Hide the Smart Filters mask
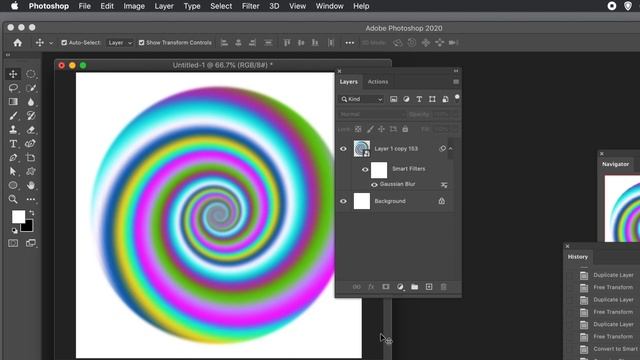Image resolution: width=640 pixels, height=360 pixels. click(x=365, y=169)
